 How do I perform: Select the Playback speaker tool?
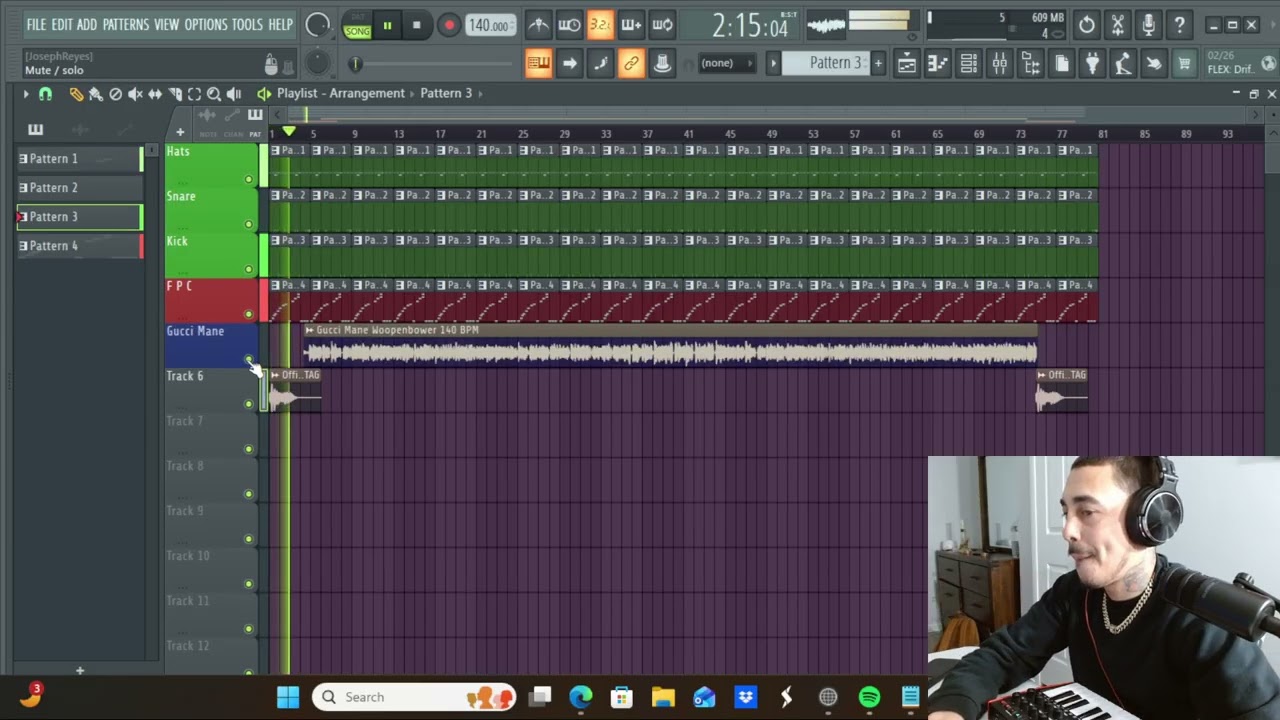pos(234,94)
